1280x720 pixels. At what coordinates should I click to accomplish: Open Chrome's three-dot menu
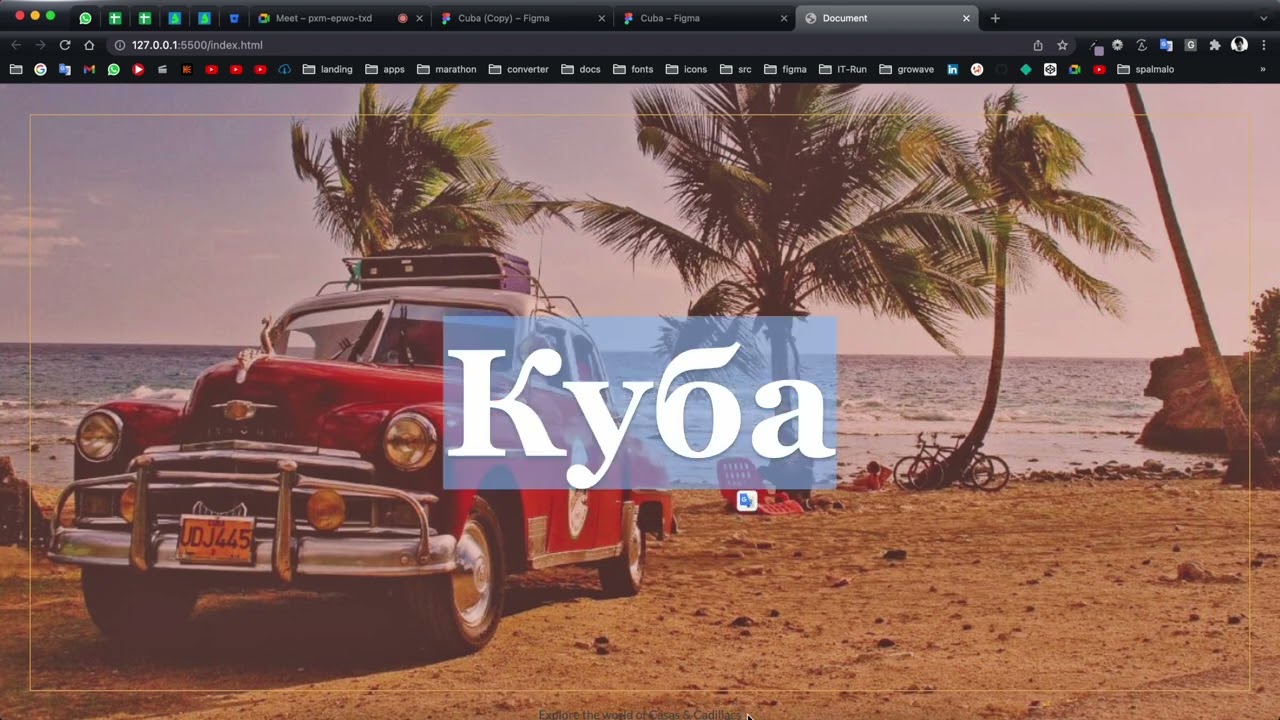coord(1264,45)
